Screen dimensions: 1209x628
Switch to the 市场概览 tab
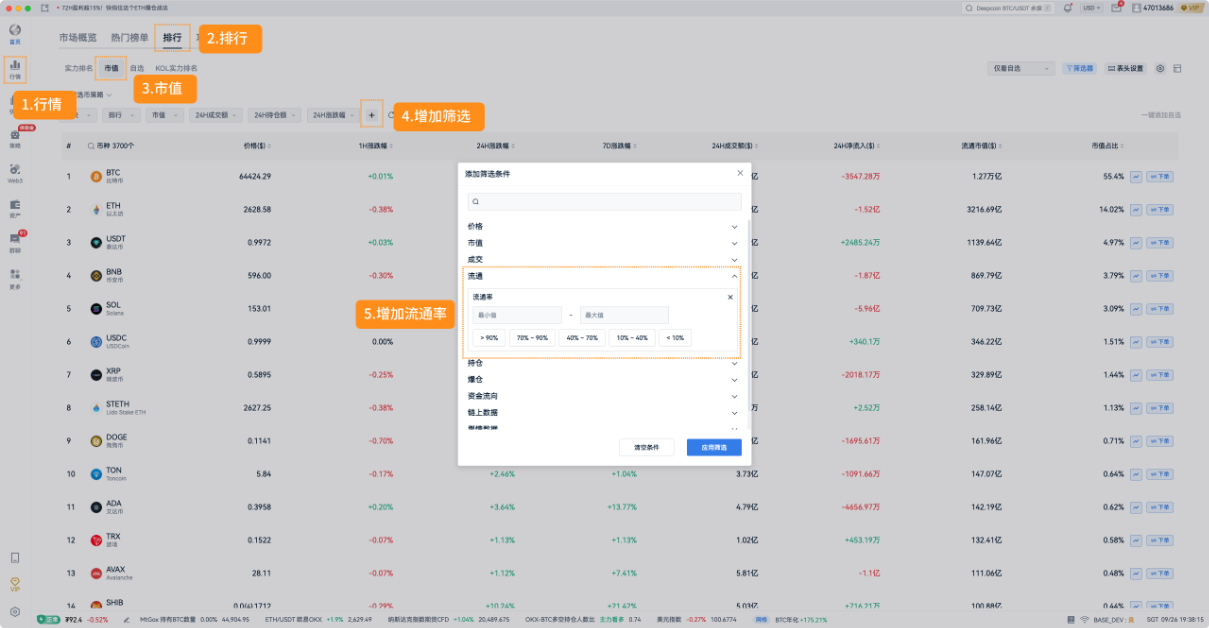click(78, 38)
